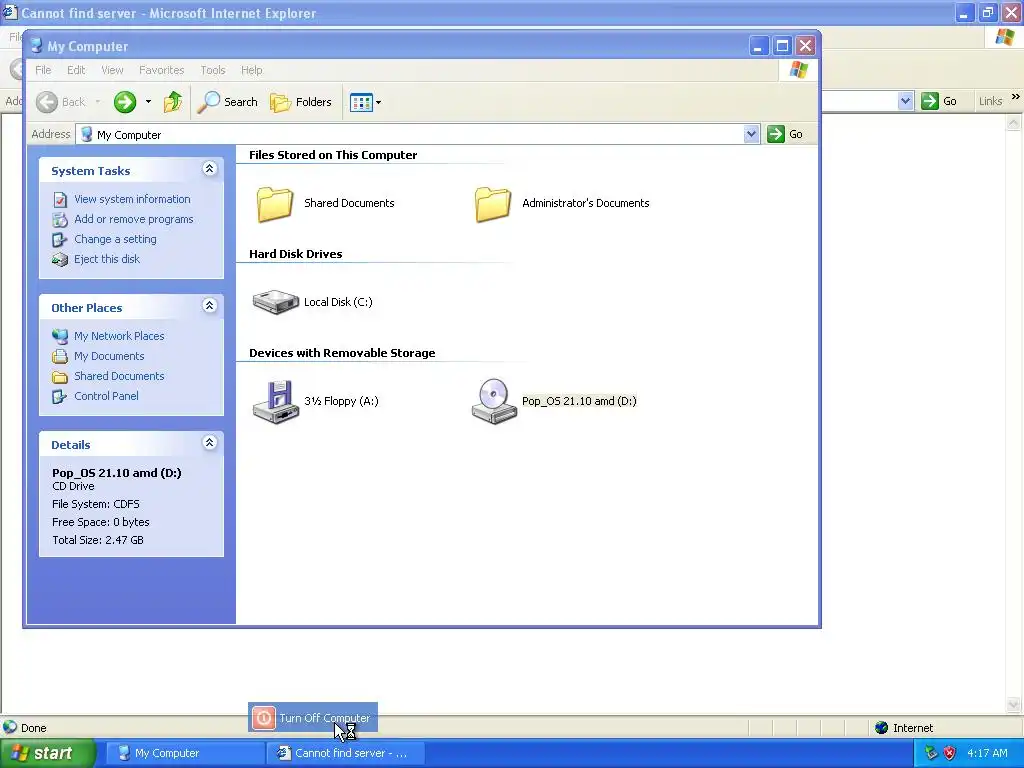Screen dimensions: 1024x768
Task: Click the Start button
Action: [x=46, y=753]
